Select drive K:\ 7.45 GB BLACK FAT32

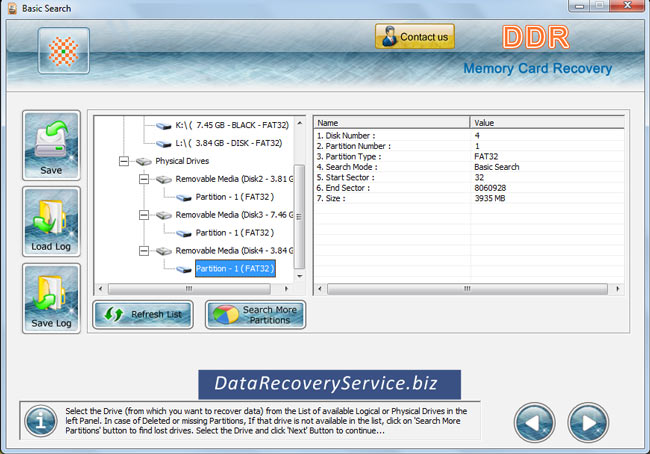click(232, 125)
